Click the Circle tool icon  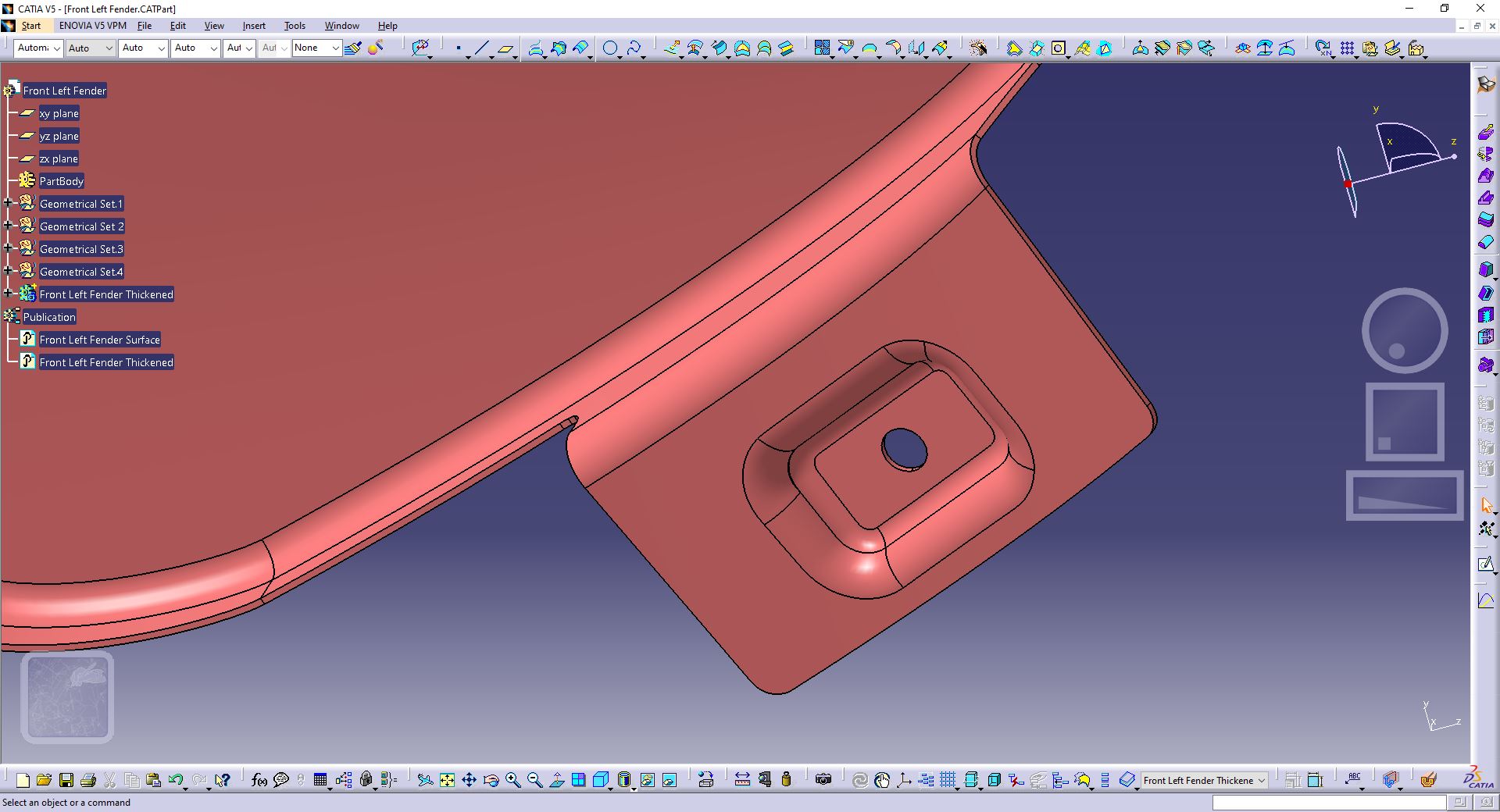(610, 48)
